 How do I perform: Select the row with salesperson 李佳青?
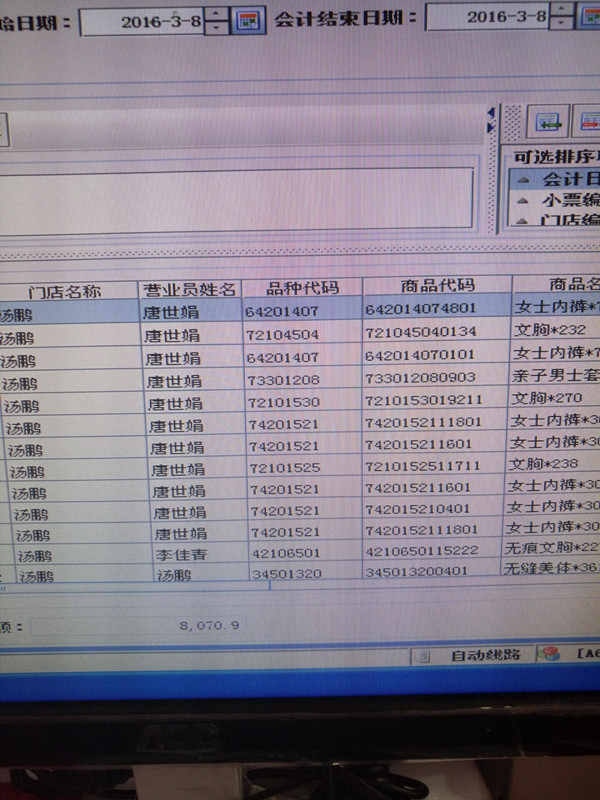182,554
